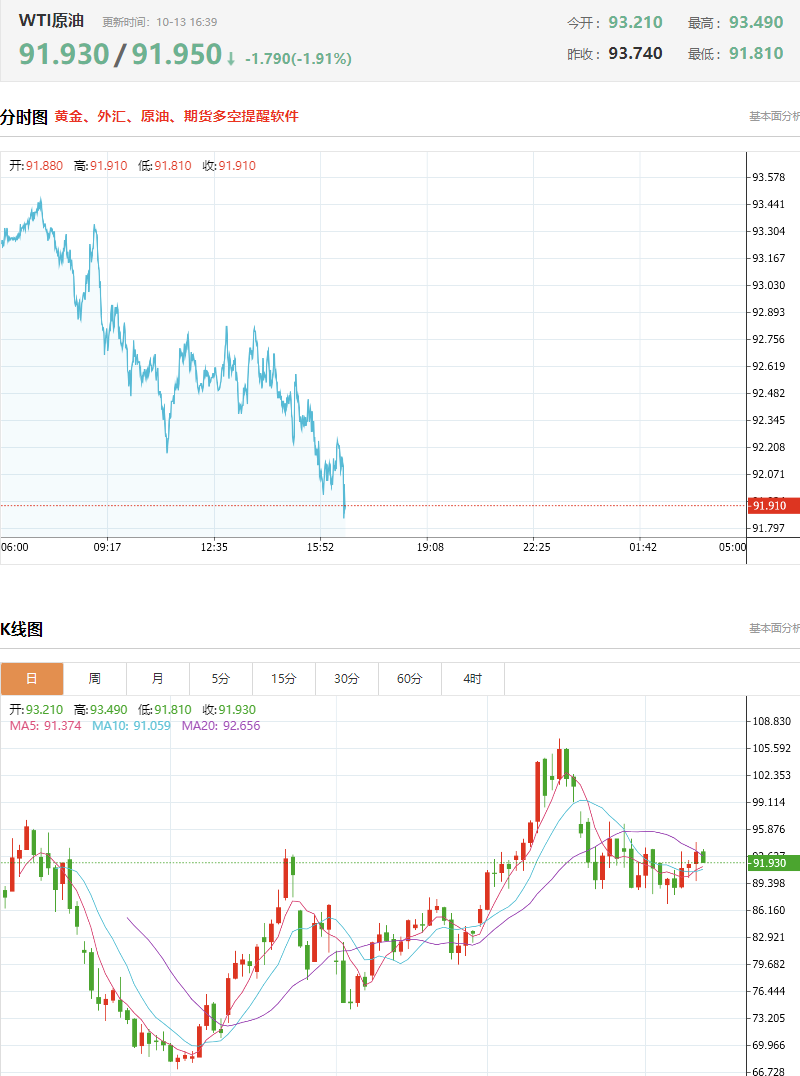Open 基本面分析 link beside K线图 heading
Screen dimensions: 800x1076
[x=775, y=628]
